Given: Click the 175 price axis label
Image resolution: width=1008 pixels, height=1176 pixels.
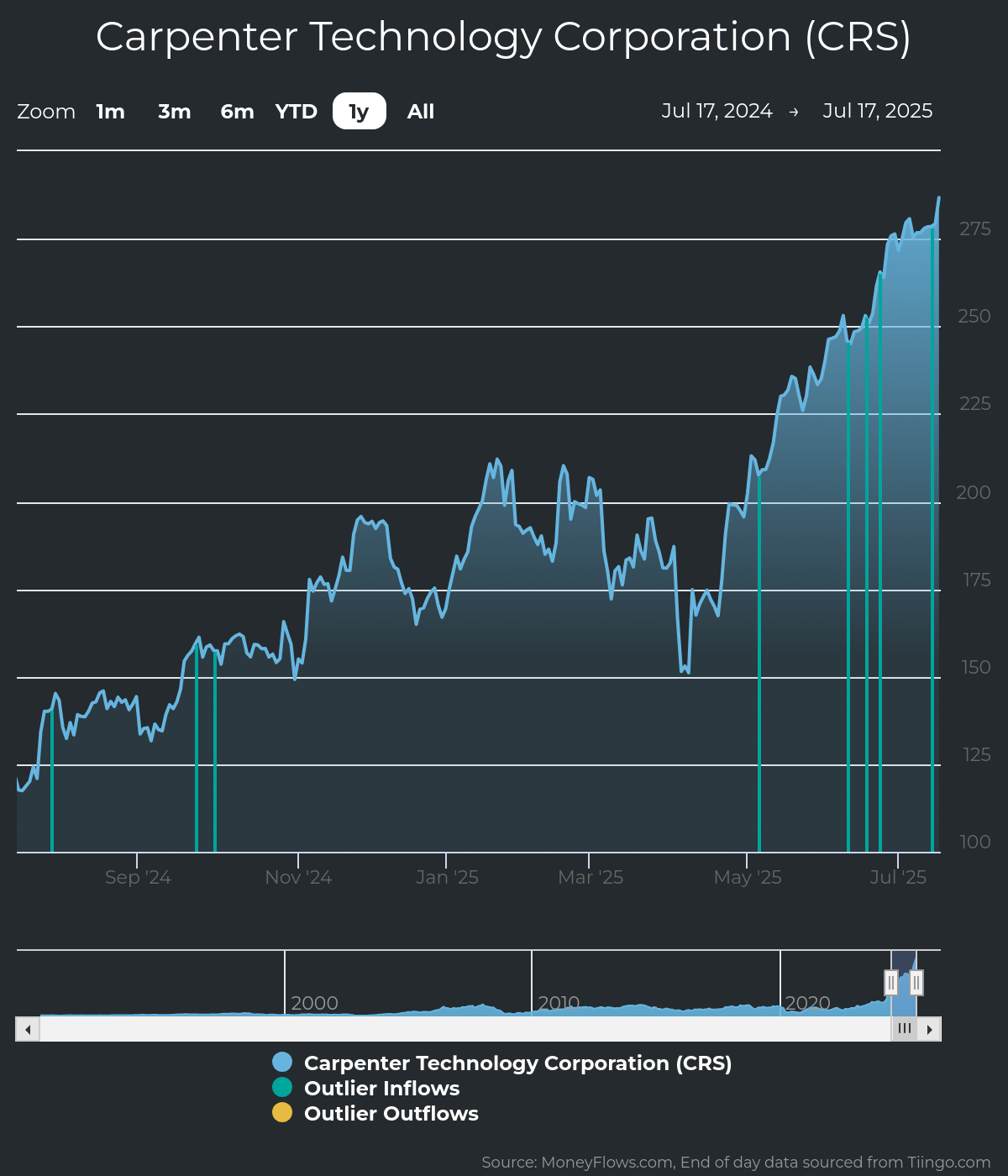Looking at the screenshot, I should pyautogui.click(x=977, y=580).
